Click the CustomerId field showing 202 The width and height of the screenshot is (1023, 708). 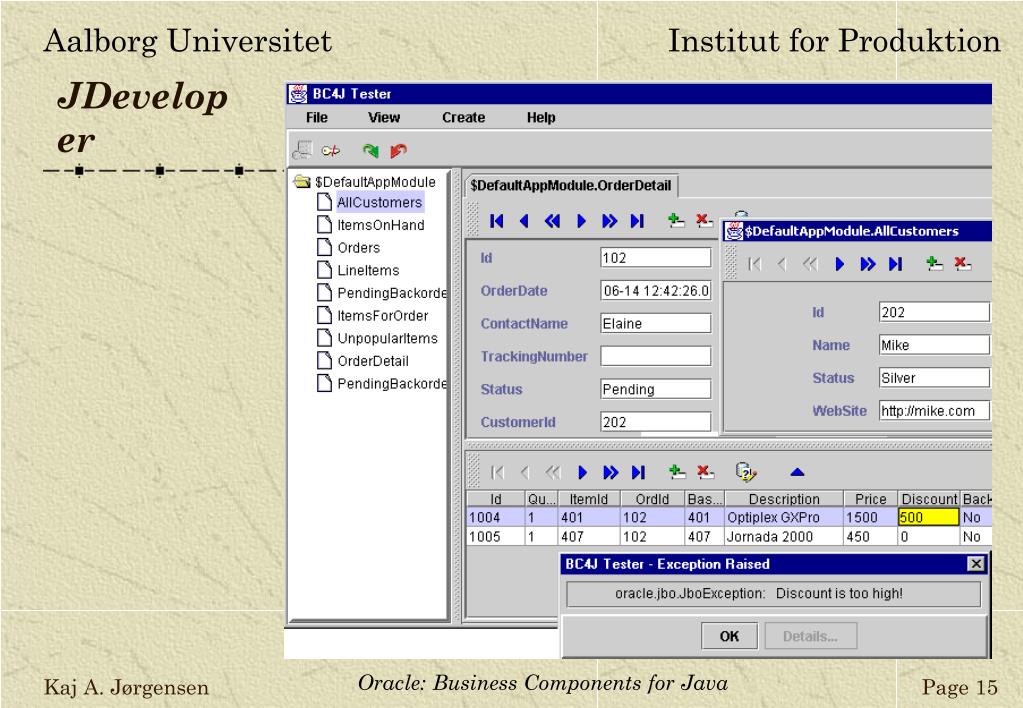click(656, 422)
